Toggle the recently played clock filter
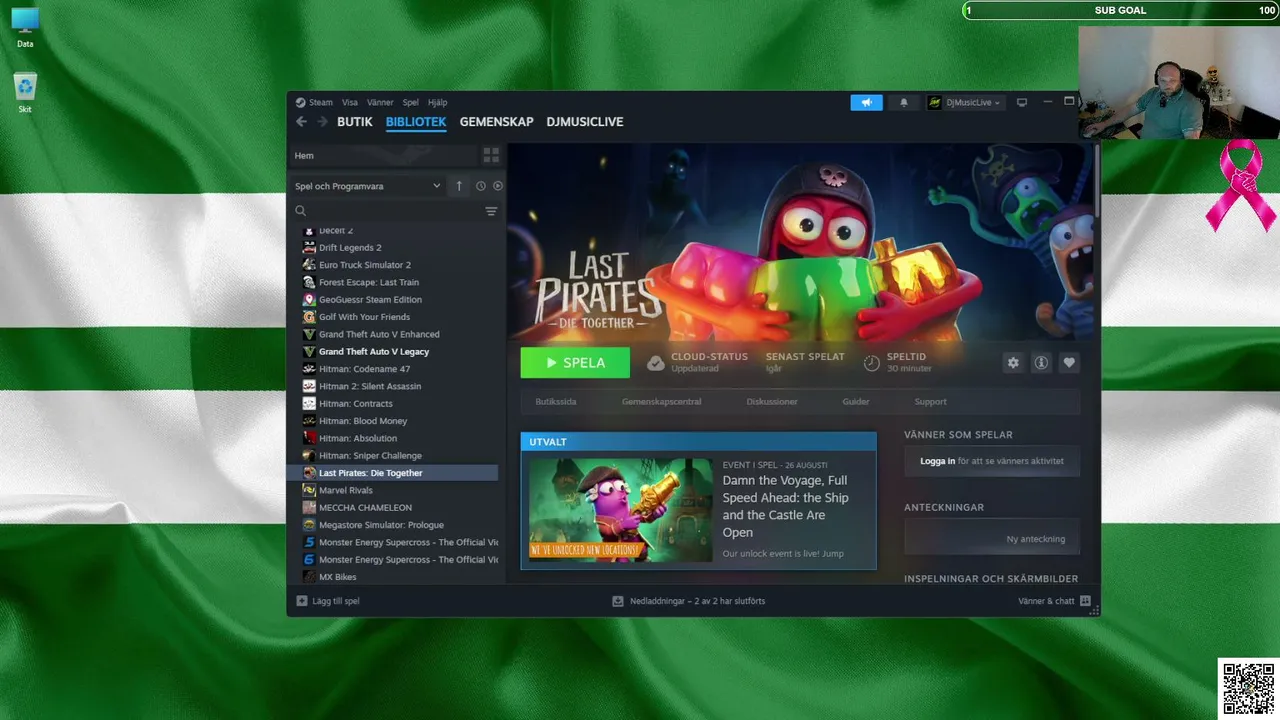1280x720 pixels. tap(480, 186)
